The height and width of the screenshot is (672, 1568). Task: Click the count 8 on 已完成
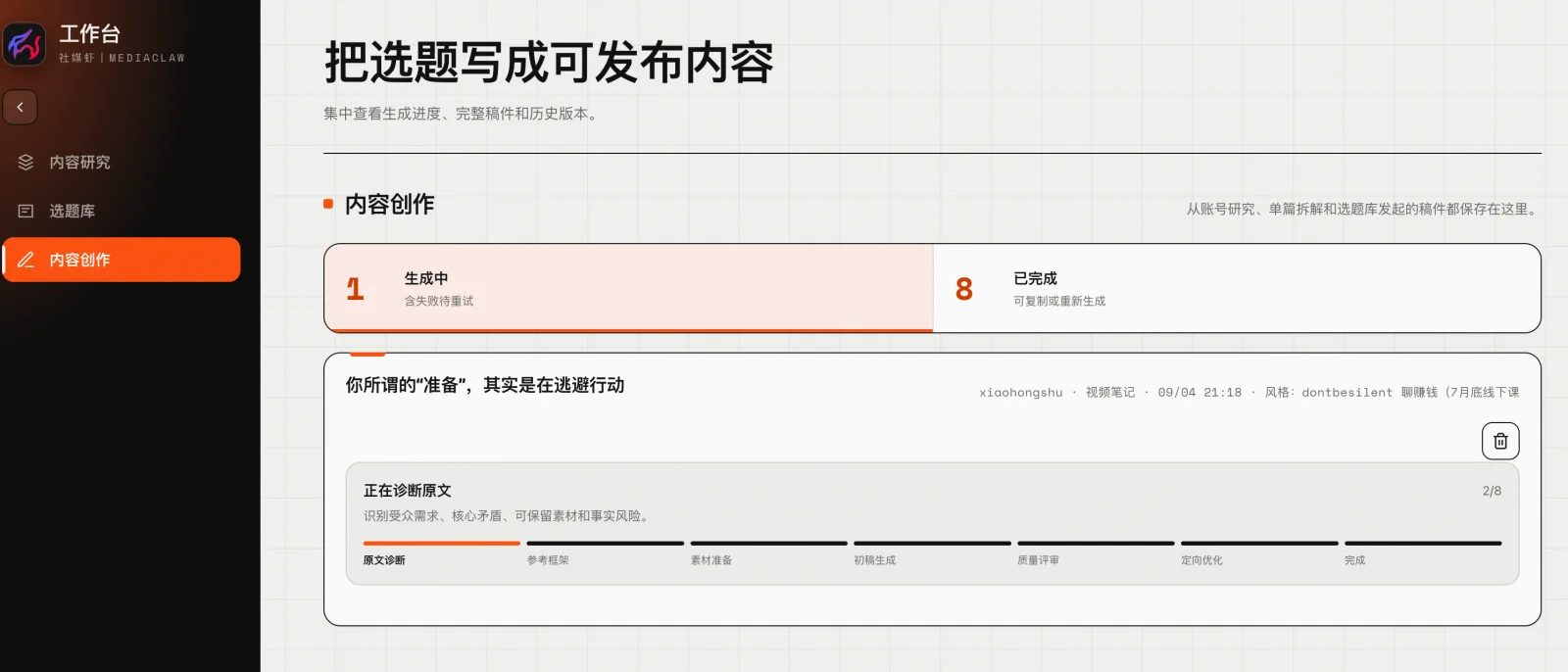pyautogui.click(x=964, y=289)
